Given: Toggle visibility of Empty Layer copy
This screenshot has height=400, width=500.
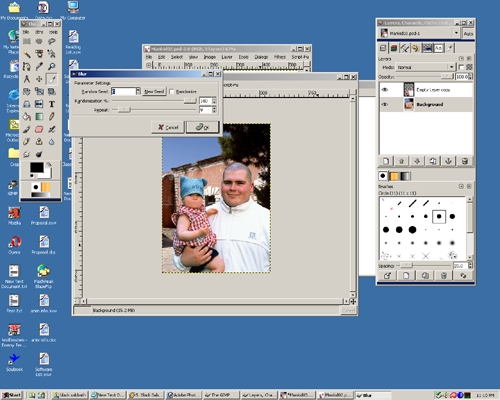Looking at the screenshot, I should [x=385, y=90].
